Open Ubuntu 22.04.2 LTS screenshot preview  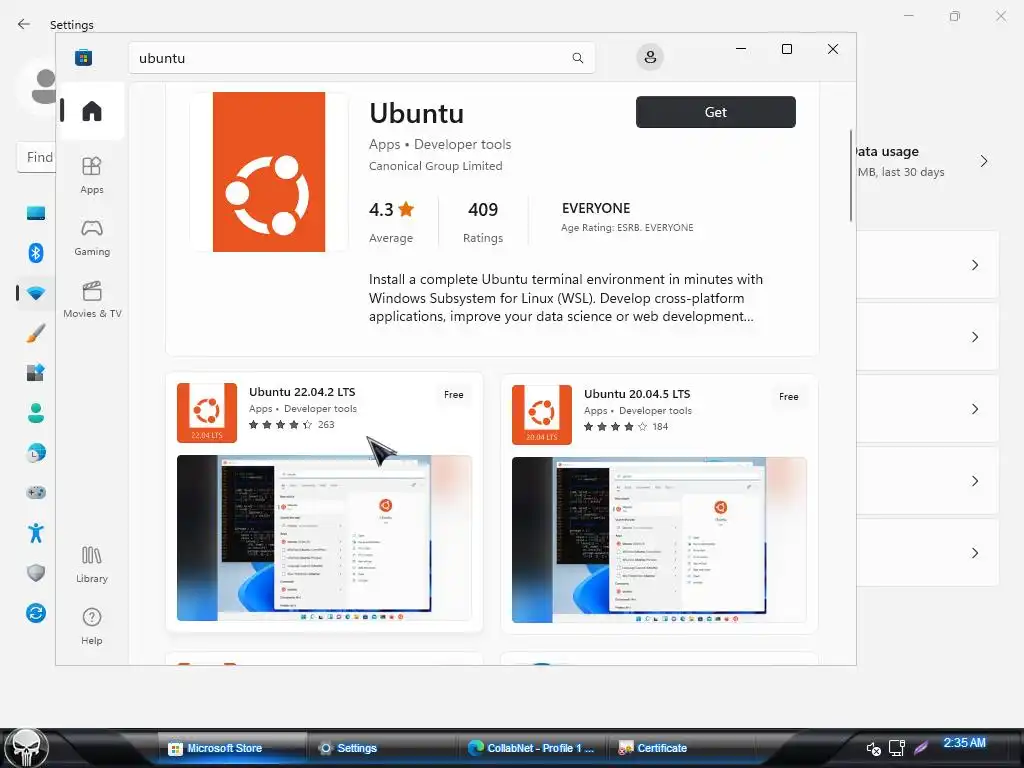pyautogui.click(x=324, y=538)
